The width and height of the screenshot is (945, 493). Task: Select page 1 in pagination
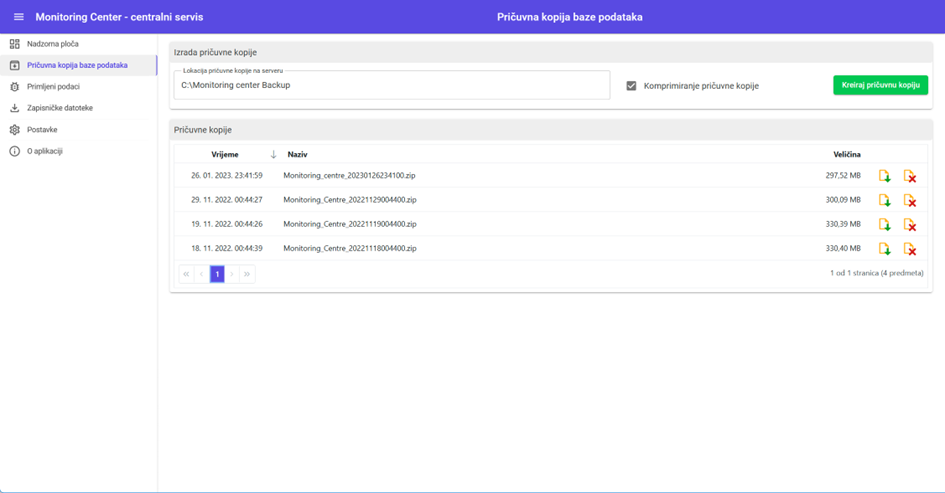pyautogui.click(x=216, y=274)
